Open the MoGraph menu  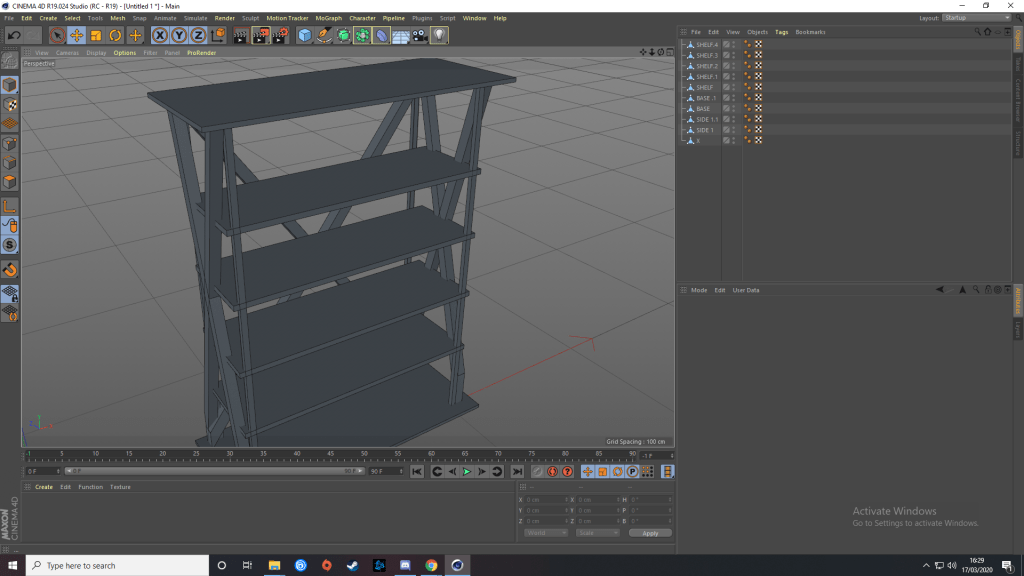click(328, 18)
